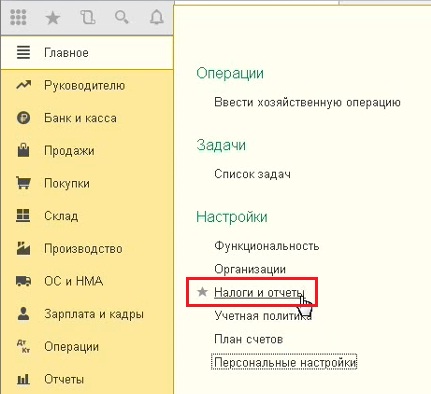Click the ruble coin icon for Банк и касса
Screen dimensions: 431x394
23,118
